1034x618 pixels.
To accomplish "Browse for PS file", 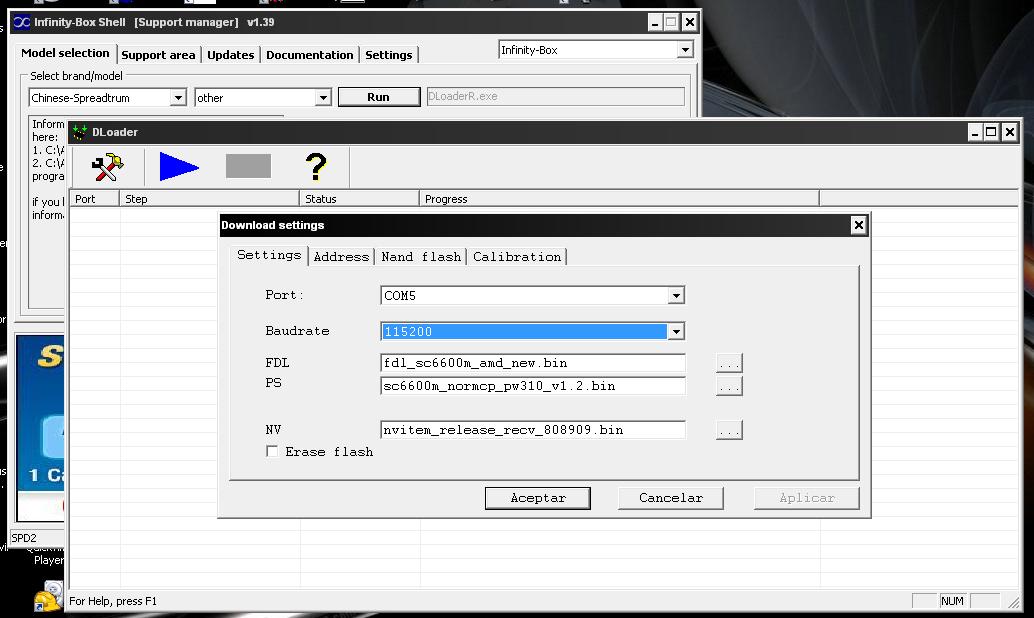I will [729, 386].
